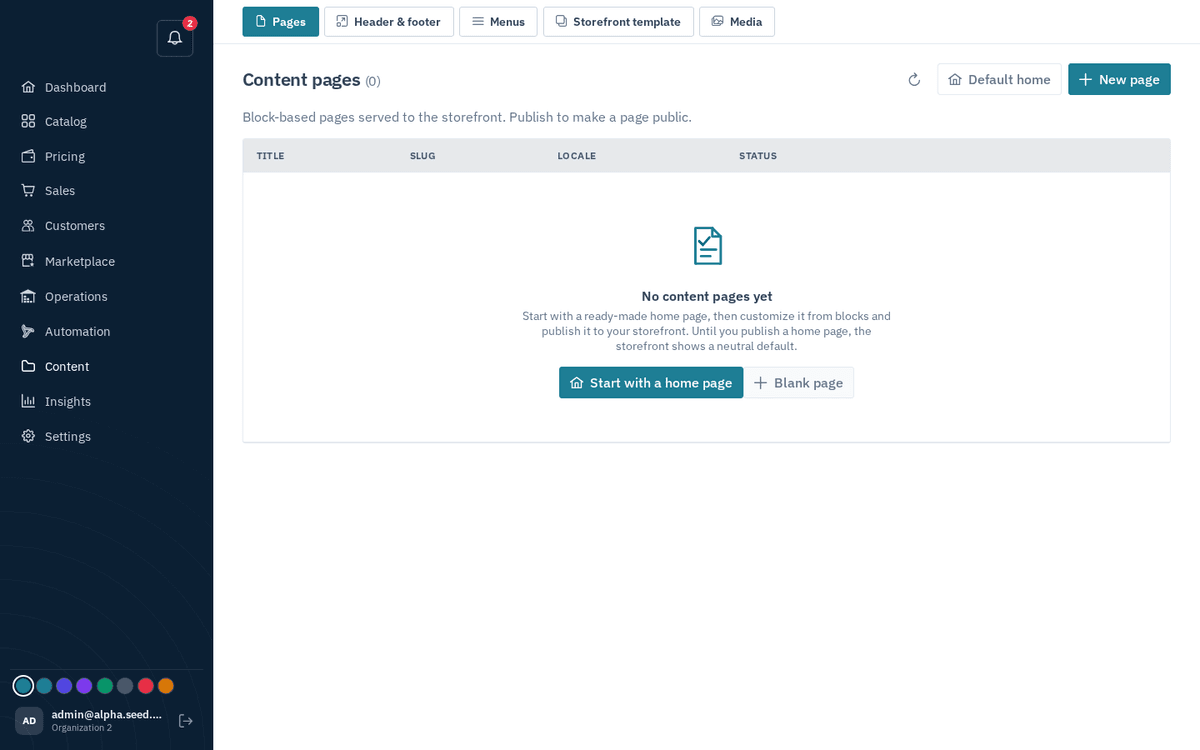
Task: Switch to the Media tab
Action: pyautogui.click(x=737, y=22)
